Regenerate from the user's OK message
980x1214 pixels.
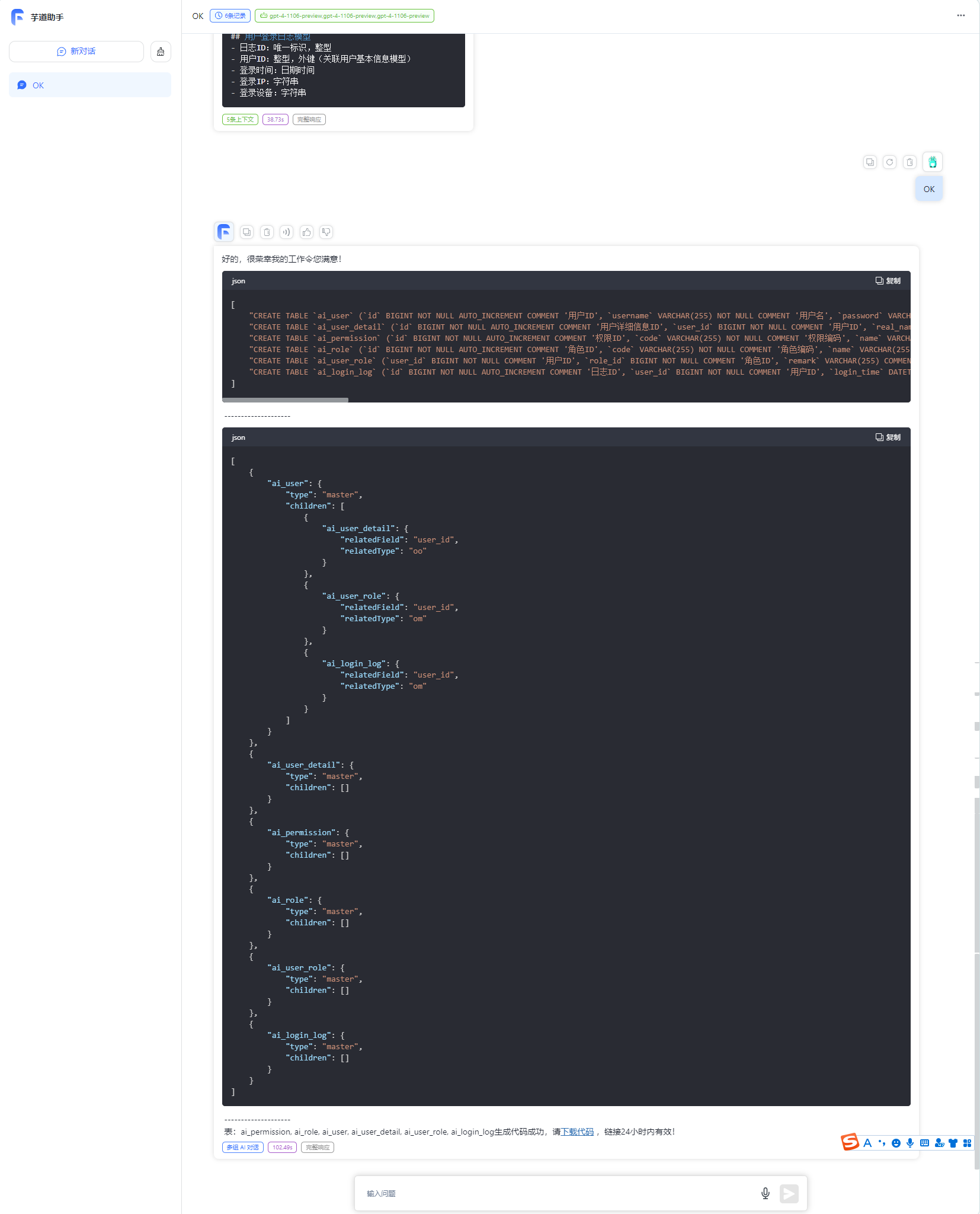(890, 162)
